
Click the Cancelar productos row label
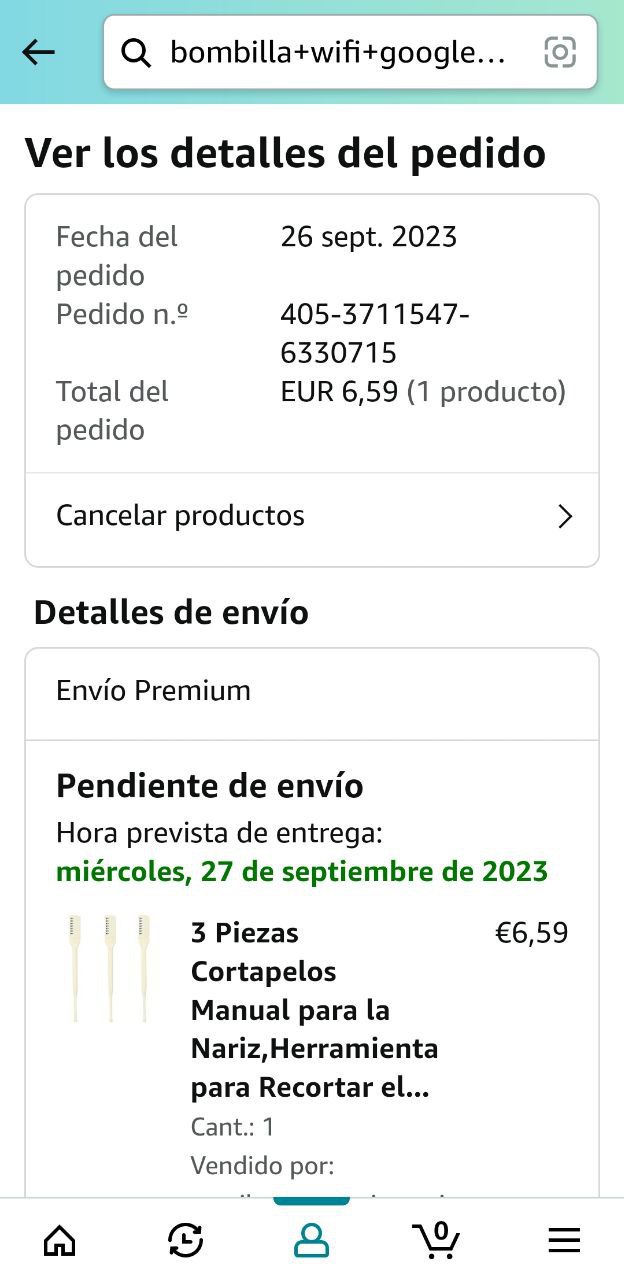pos(180,516)
